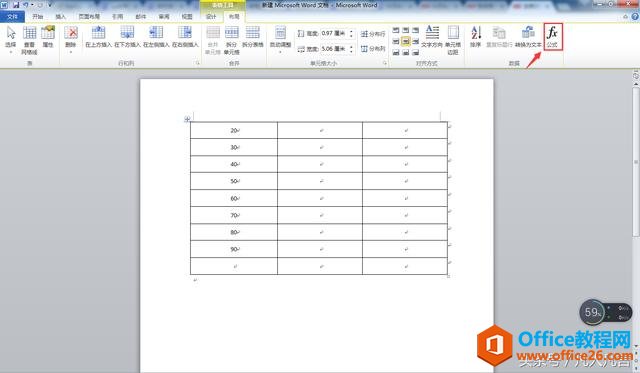Toggle View Gridlines
Viewport: 640px width, 373px height.
pyautogui.click(x=29, y=40)
